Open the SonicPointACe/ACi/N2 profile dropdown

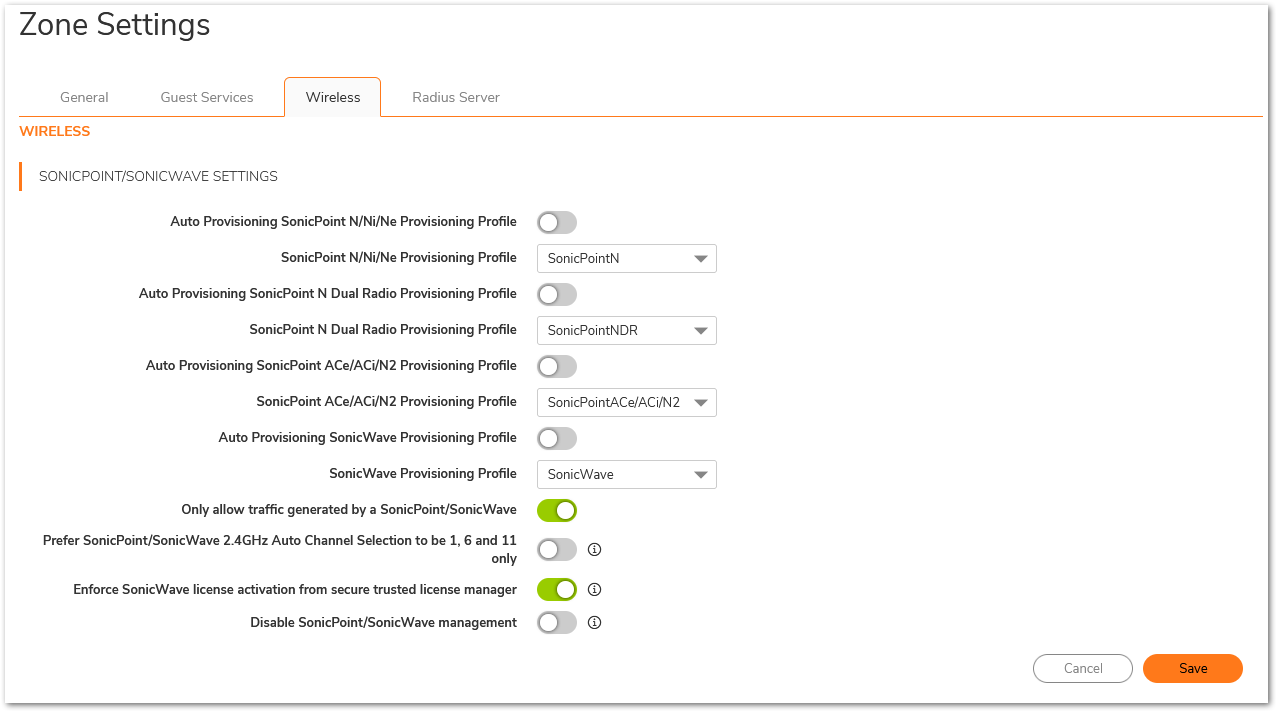pos(626,402)
